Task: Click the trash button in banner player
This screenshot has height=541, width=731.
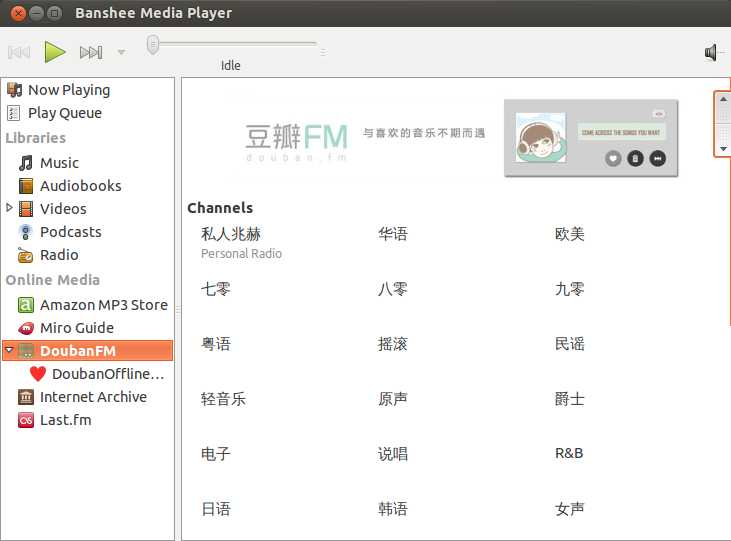Action: coord(635,159)
